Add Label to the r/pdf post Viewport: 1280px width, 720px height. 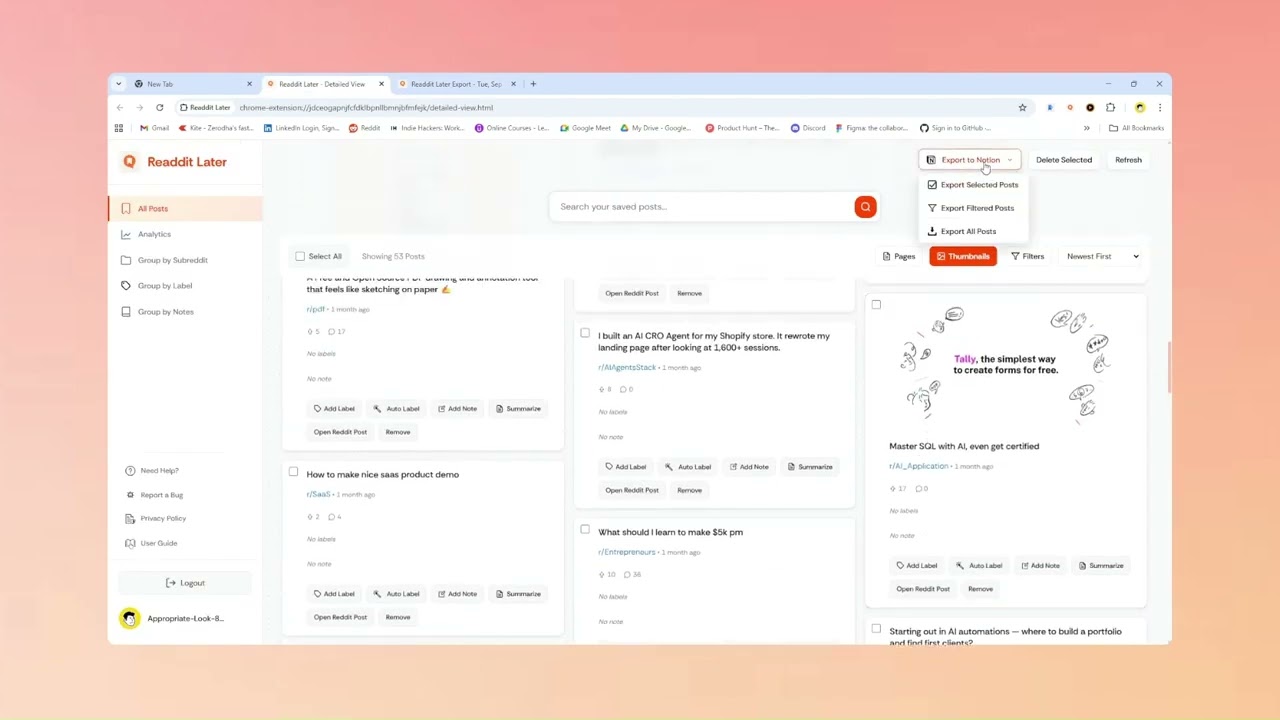(334, 409)
